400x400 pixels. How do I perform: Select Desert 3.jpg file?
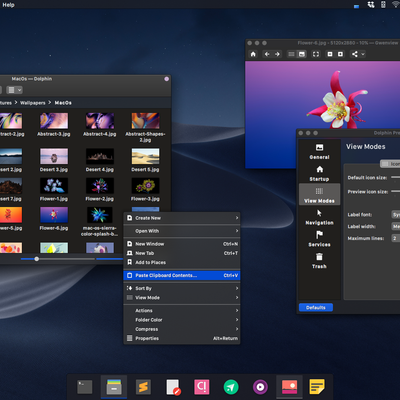(x=54, y=160)
